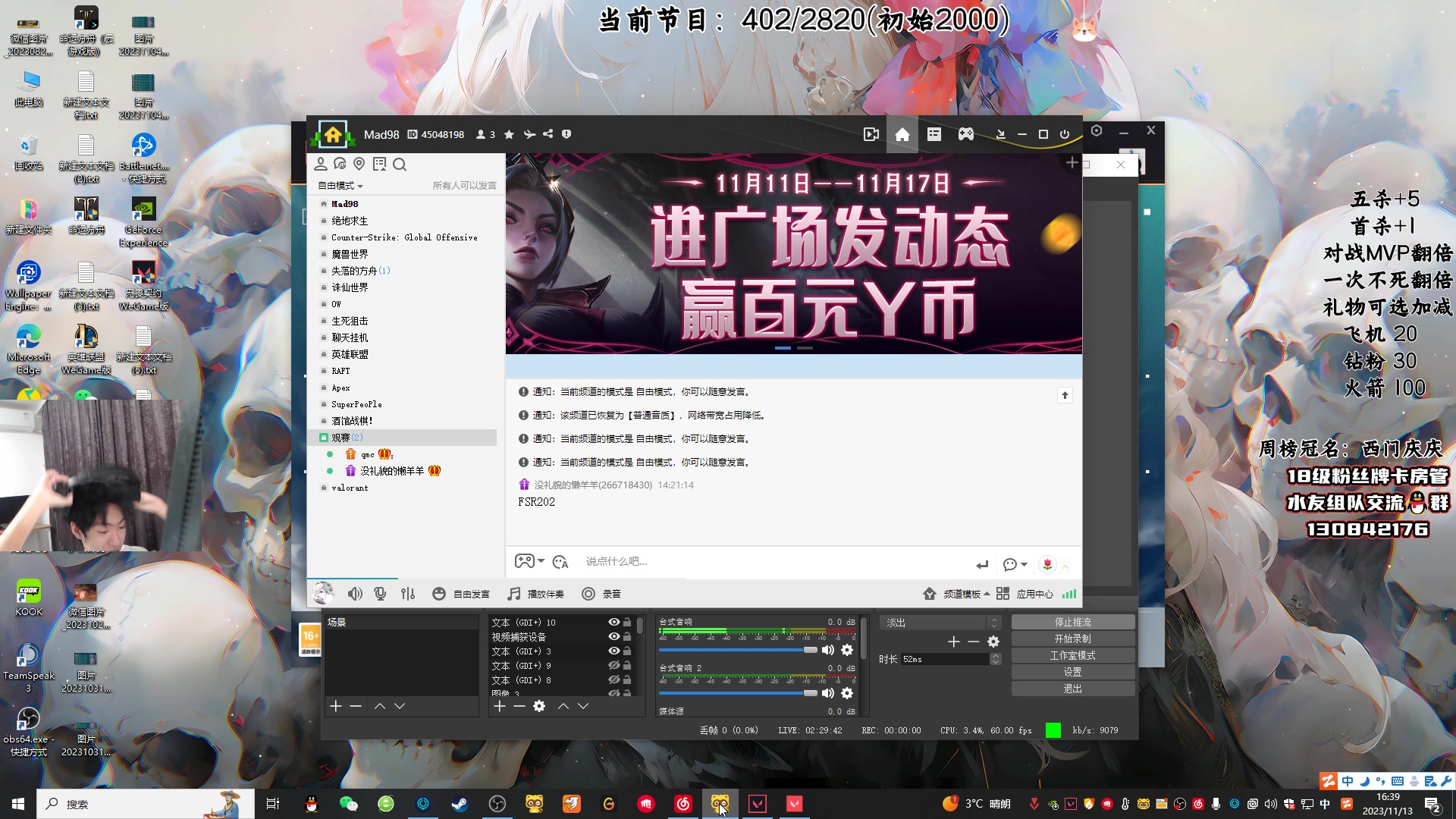This screenshot has height=819, width=1456.
Task: Click the download arrow icon in YY title bar
Action: [1000, 134]
